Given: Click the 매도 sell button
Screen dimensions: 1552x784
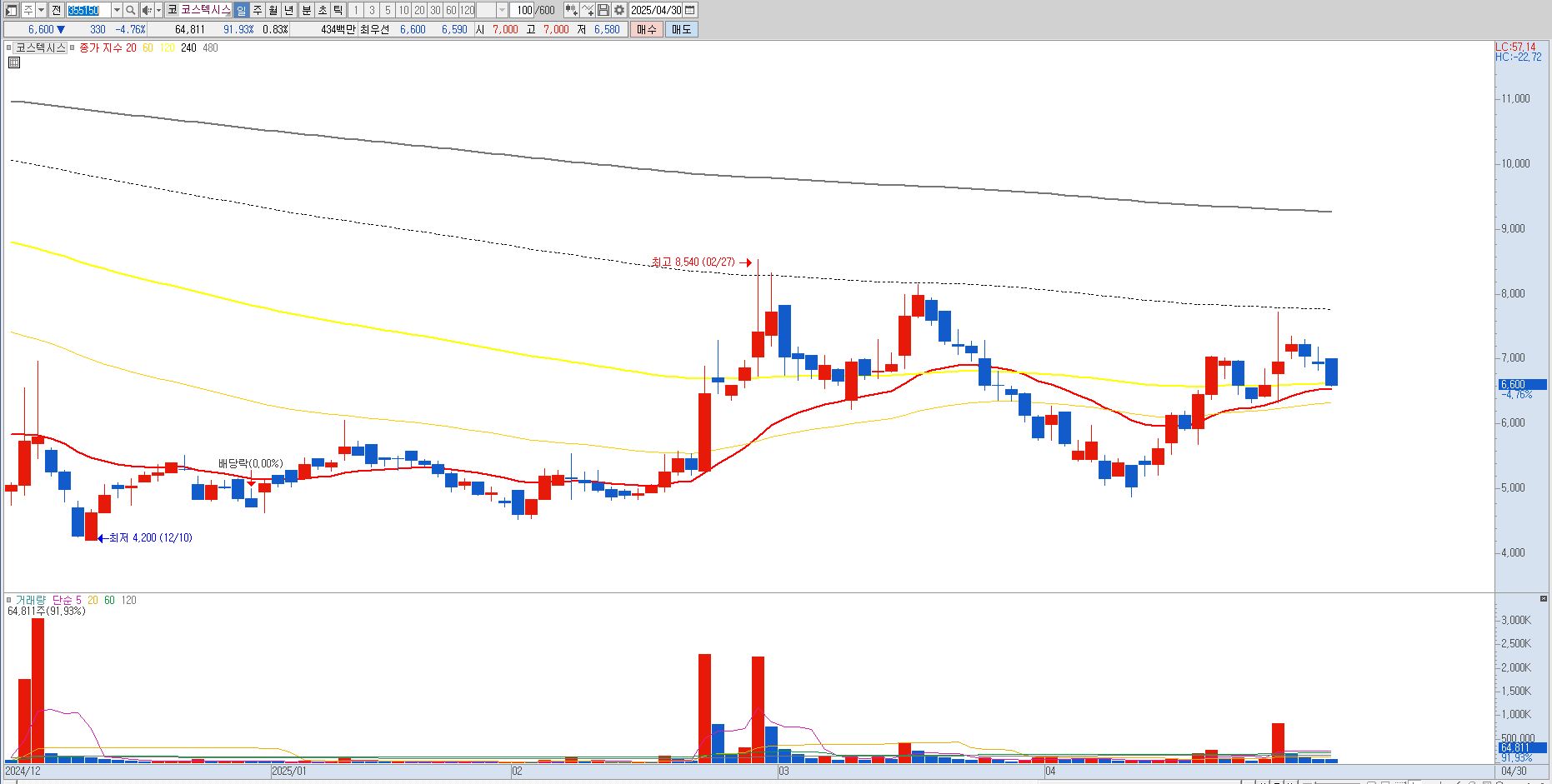Looking at the screenshot, I should 681,29.
